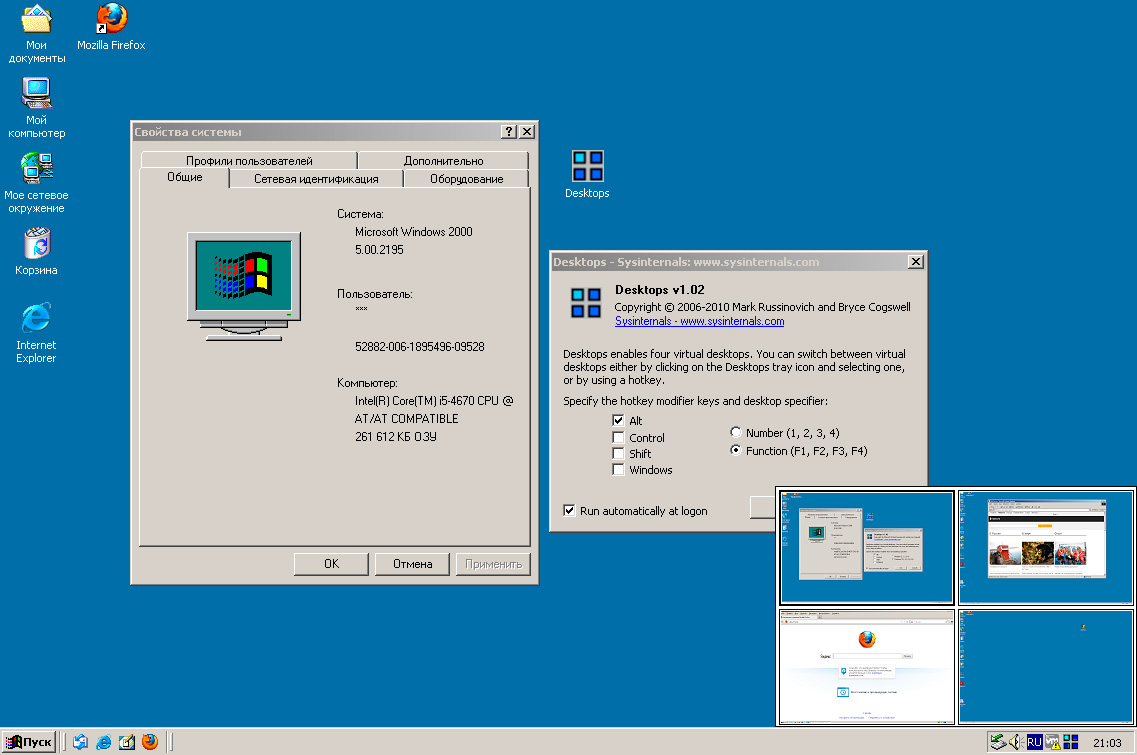Uncheck the Alt modifier checkbox
Screen dimensions: 1137x755
[618, 421]
